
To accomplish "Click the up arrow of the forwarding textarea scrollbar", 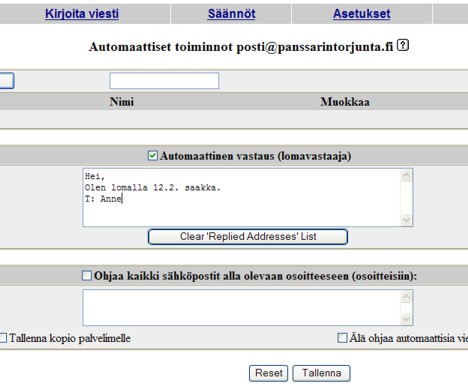I will pyautogui.click(x=406, y=296).
